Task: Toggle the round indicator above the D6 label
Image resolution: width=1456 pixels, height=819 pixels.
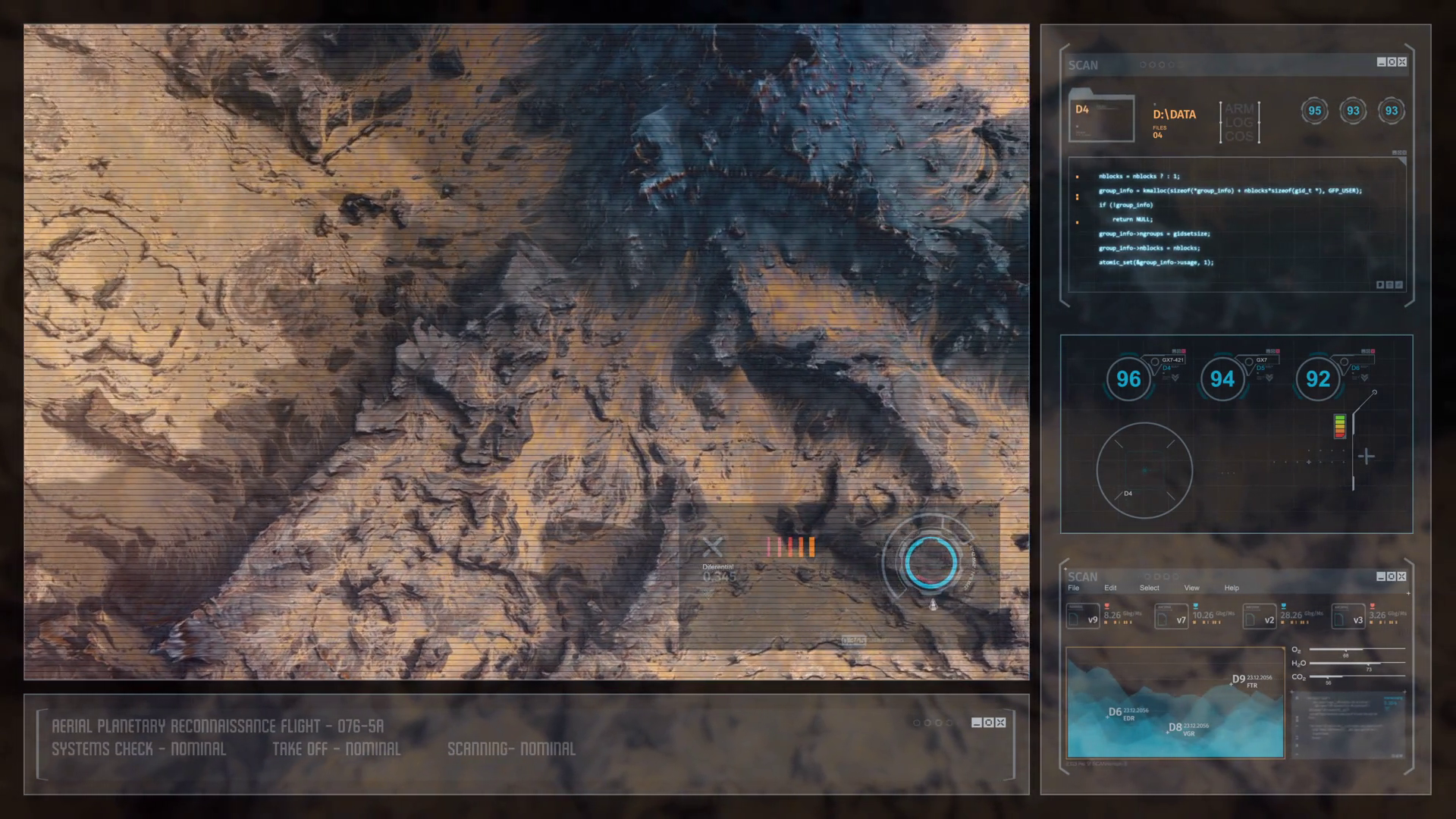Action: point(1344,362)
